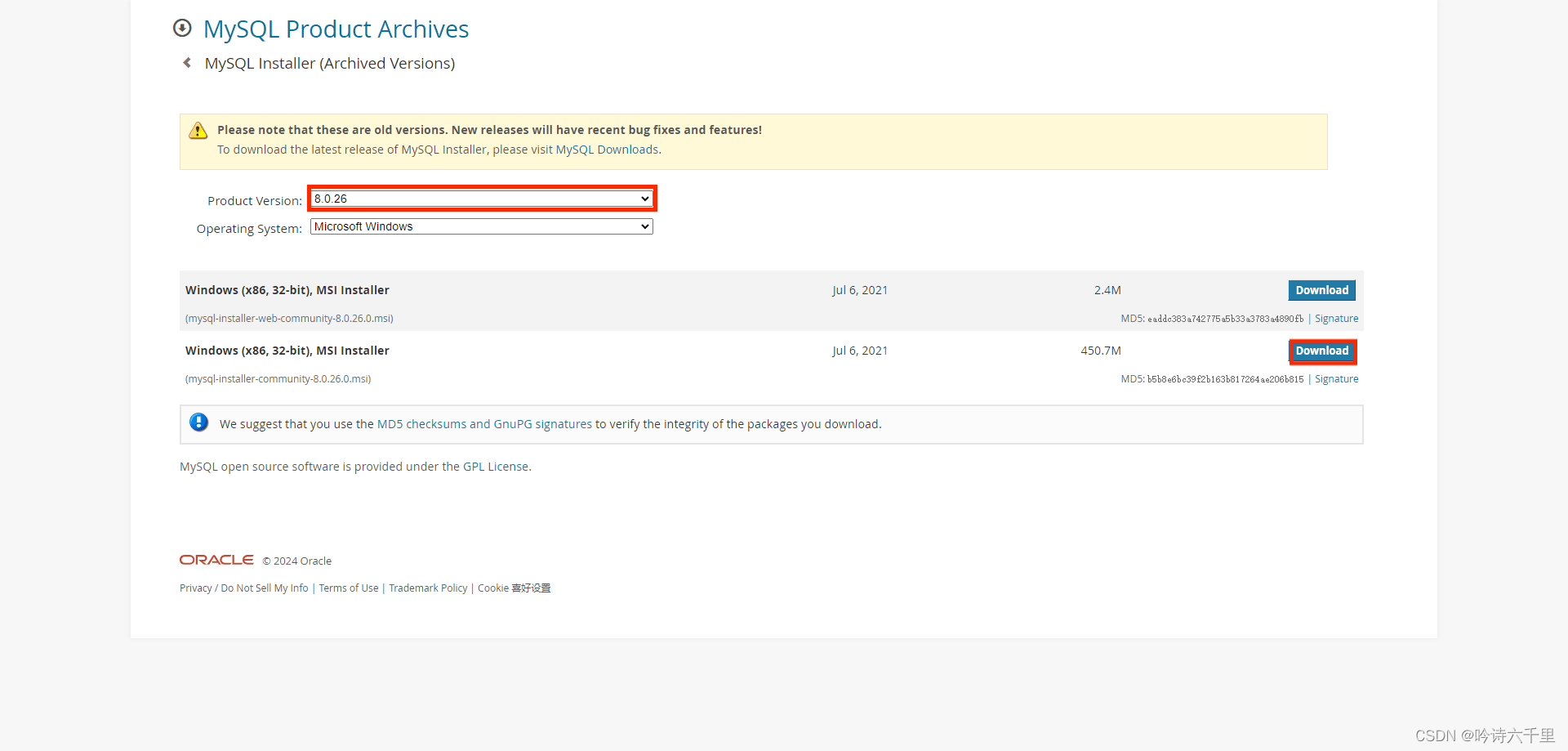
Task: Click the download circle icon beside MySQL Product Archives
Action: 182,29
